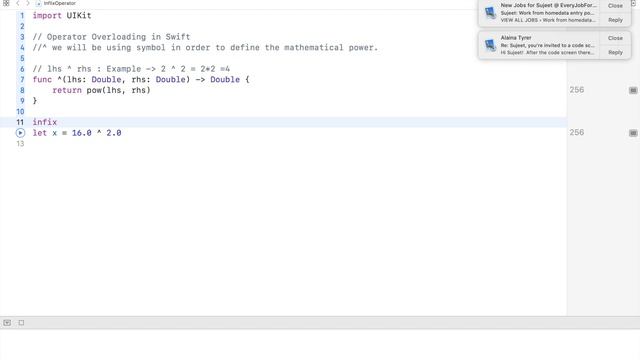The height and width of the screenshot is (360, 640).
Task: Open the Alaina Tyrer mail notification
Action: pyautogui.click(x=547, y=45)
